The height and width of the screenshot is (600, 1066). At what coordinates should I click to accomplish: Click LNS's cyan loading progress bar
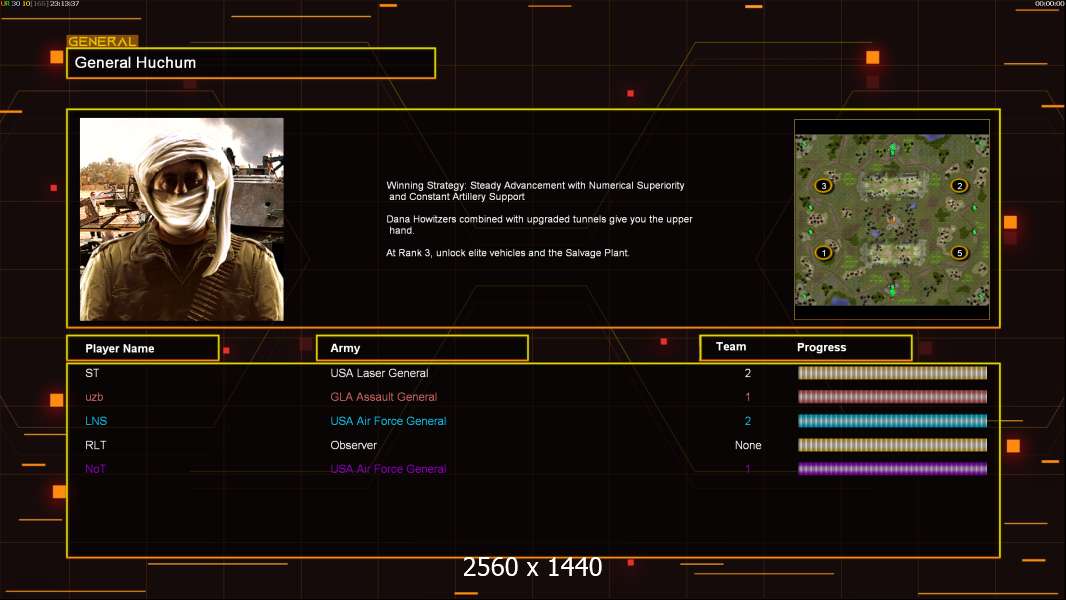[x=892, y=421]
